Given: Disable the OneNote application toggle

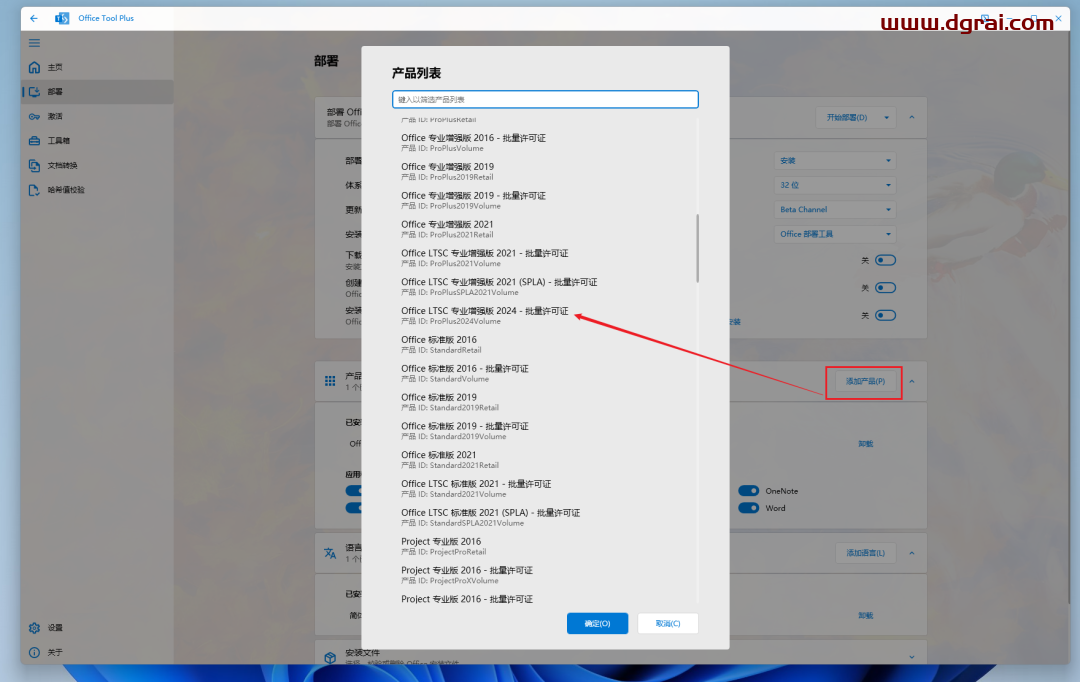Looking at the screenshot, I should click(x=749, y=491).
